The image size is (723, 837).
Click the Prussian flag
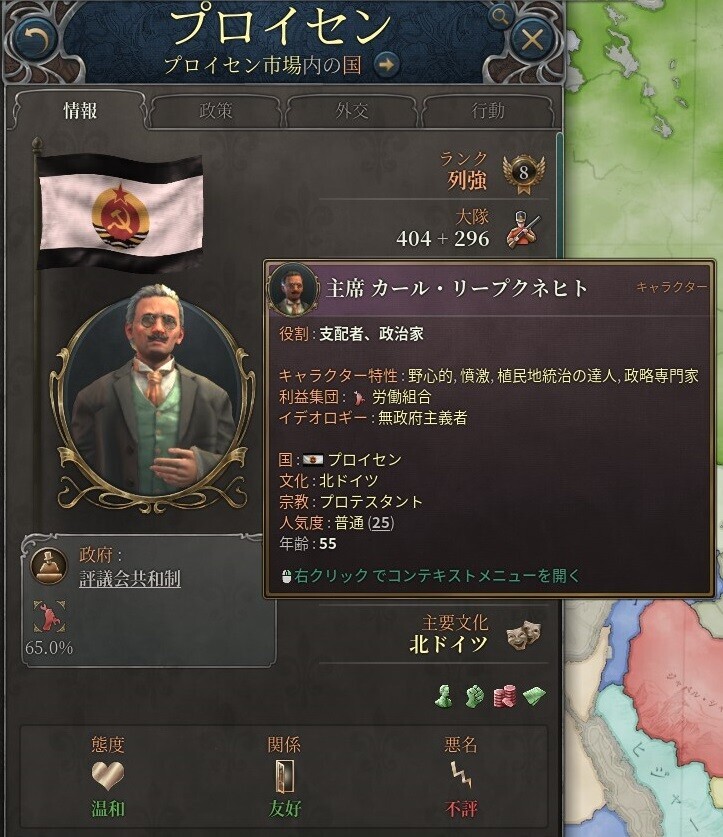[121, 212]
